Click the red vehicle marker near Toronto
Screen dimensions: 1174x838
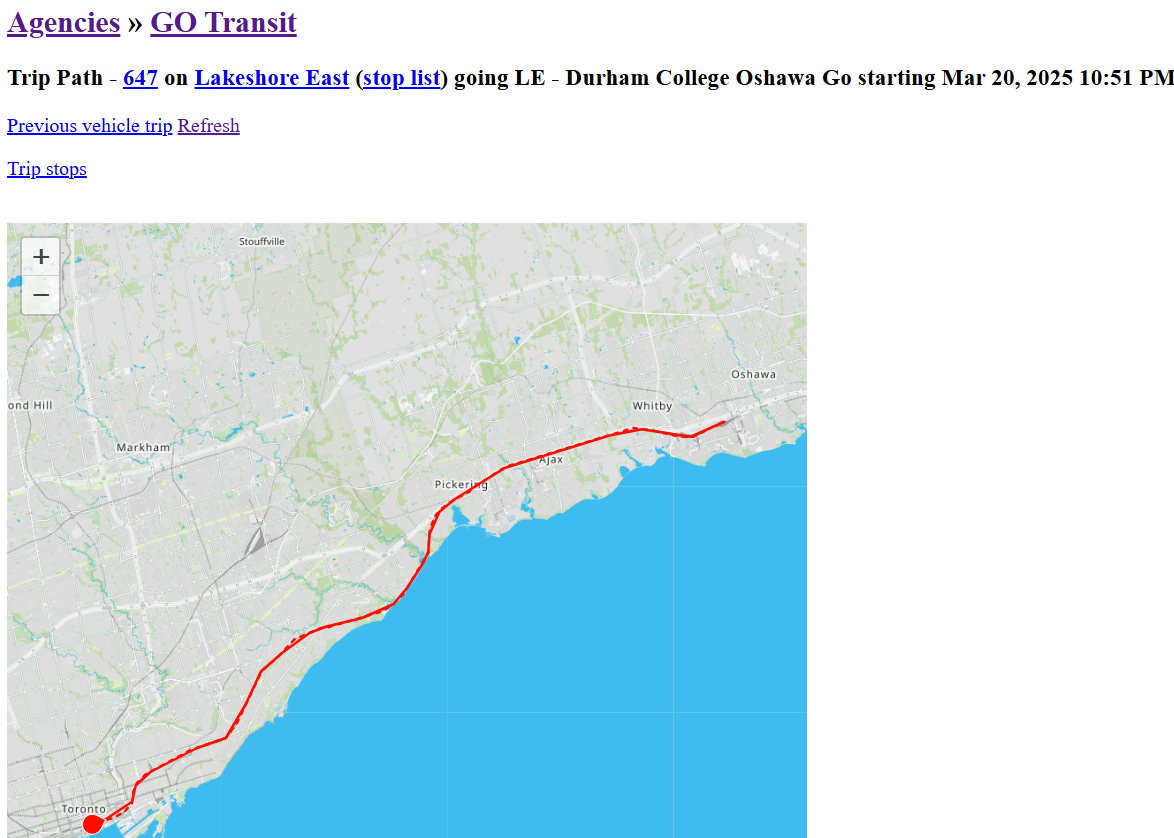coord(92,824)
